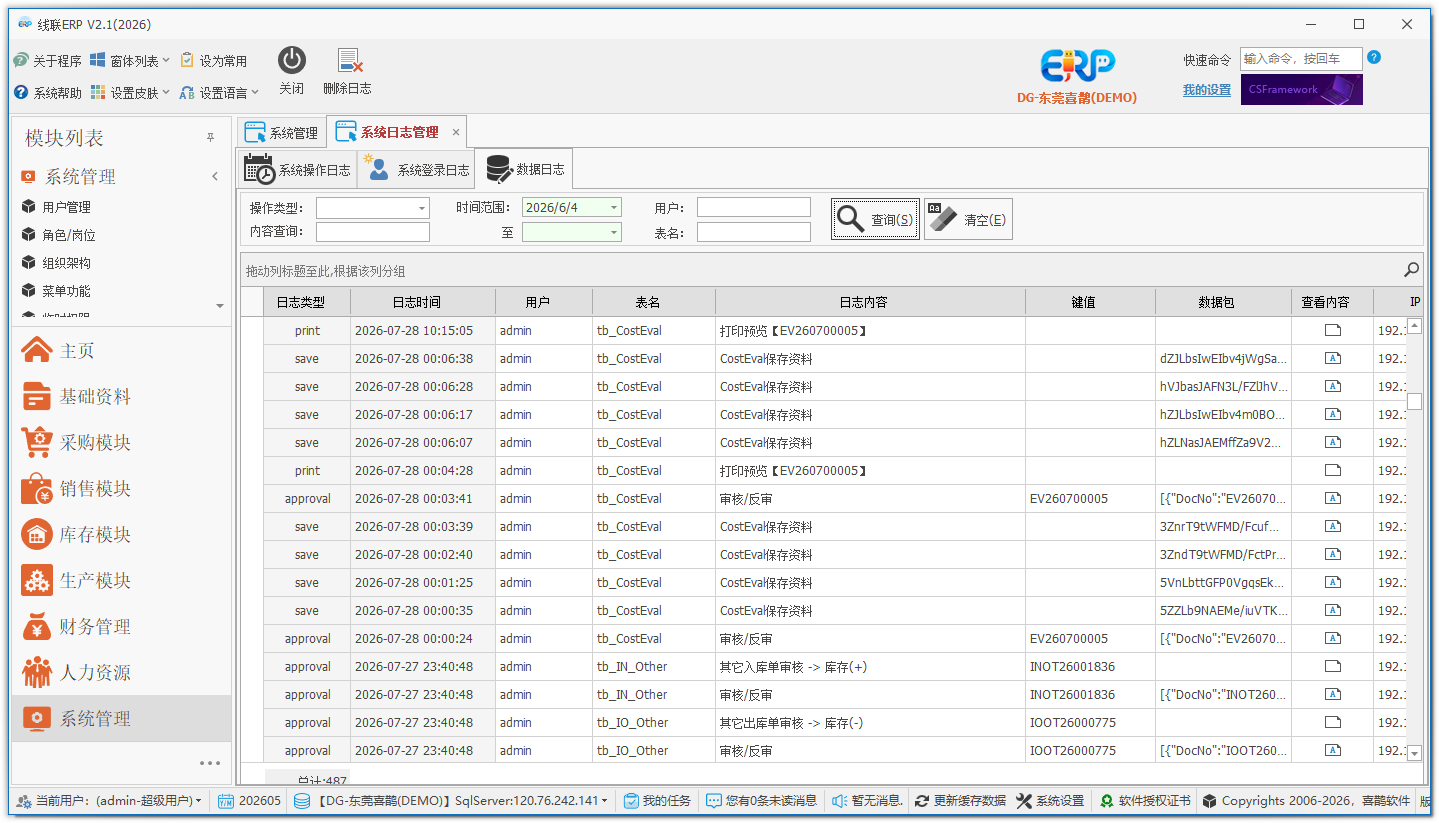The image size is (1439, 823).
Task: Sort by 日志时间 column header
Action: click(423, 302)
